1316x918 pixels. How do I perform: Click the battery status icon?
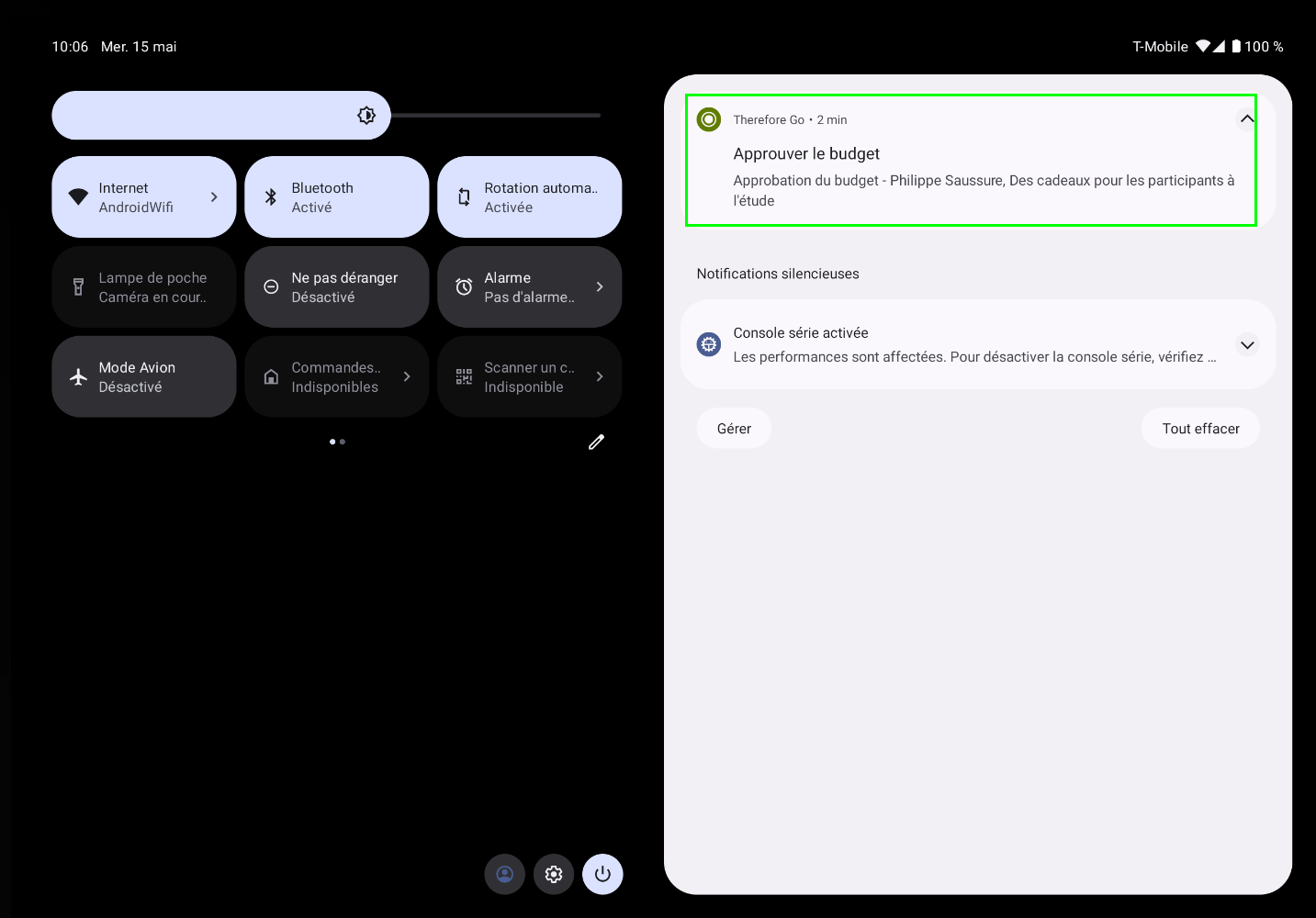(1236, 46)
